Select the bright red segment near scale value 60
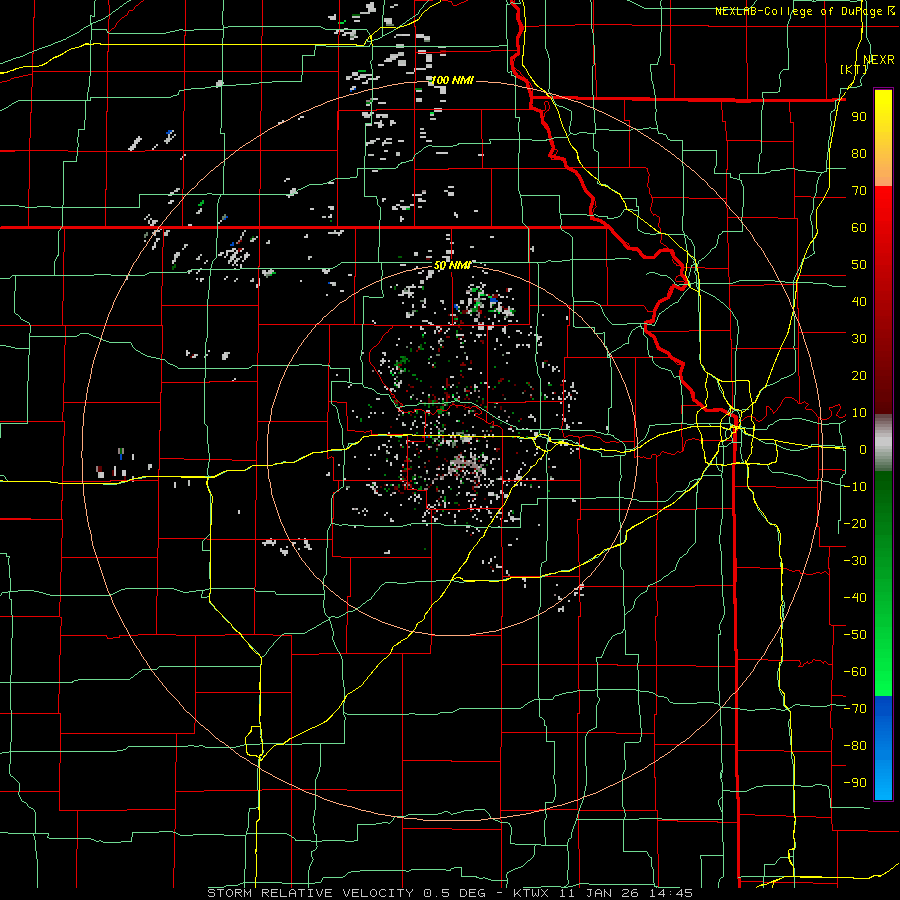 (883, 227)
